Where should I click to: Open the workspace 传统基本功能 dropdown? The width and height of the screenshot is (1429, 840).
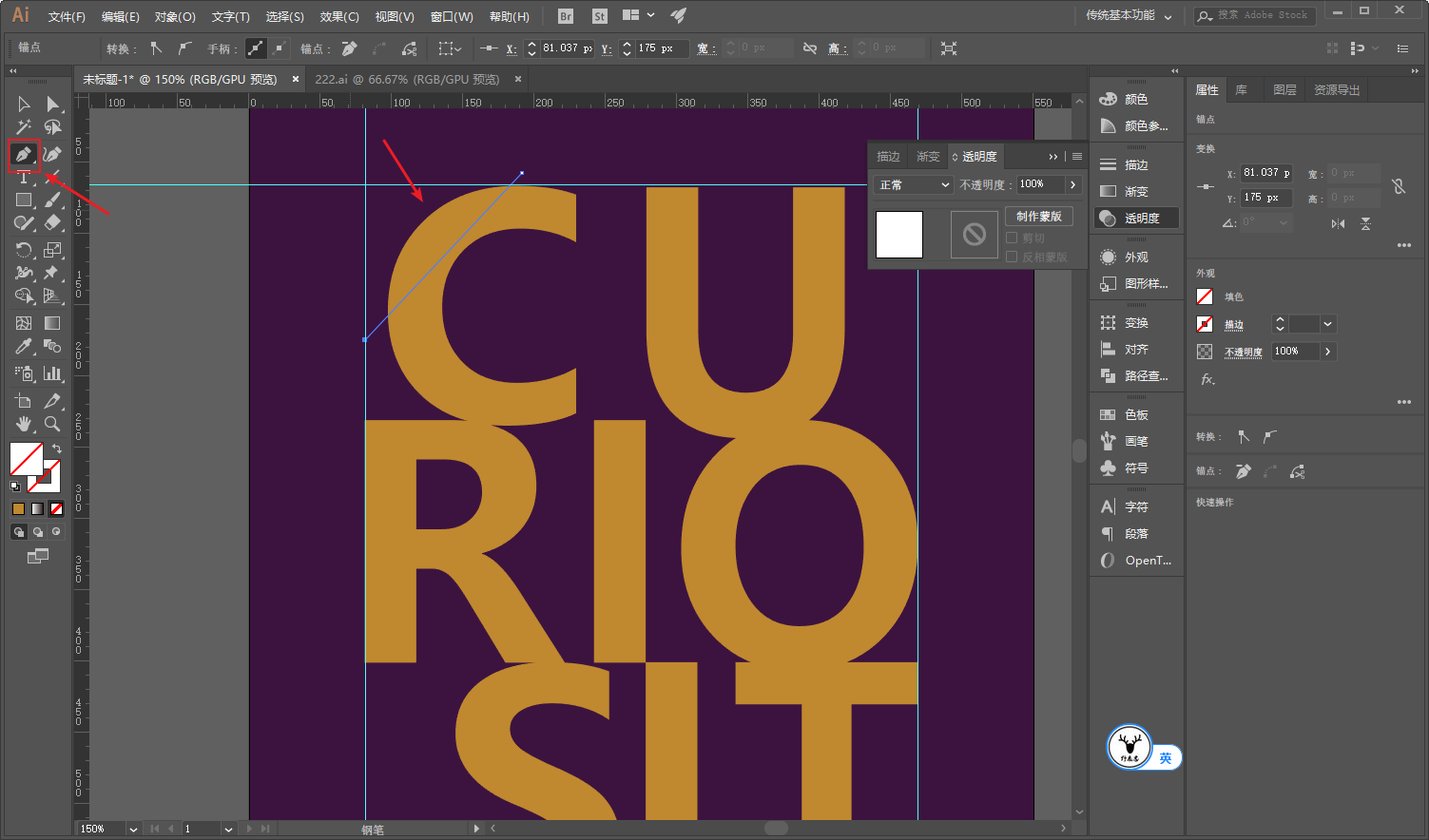coord(1129,15)
